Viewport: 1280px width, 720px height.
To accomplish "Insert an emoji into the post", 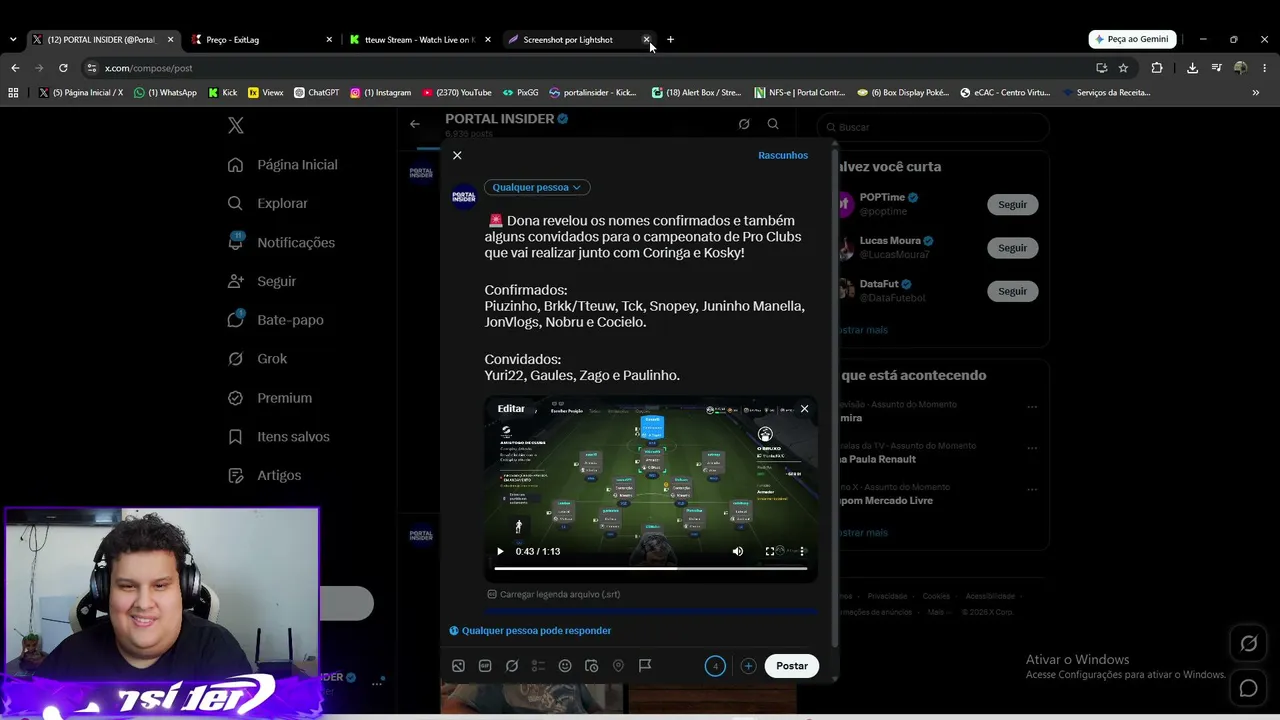I will coord(565,666).
